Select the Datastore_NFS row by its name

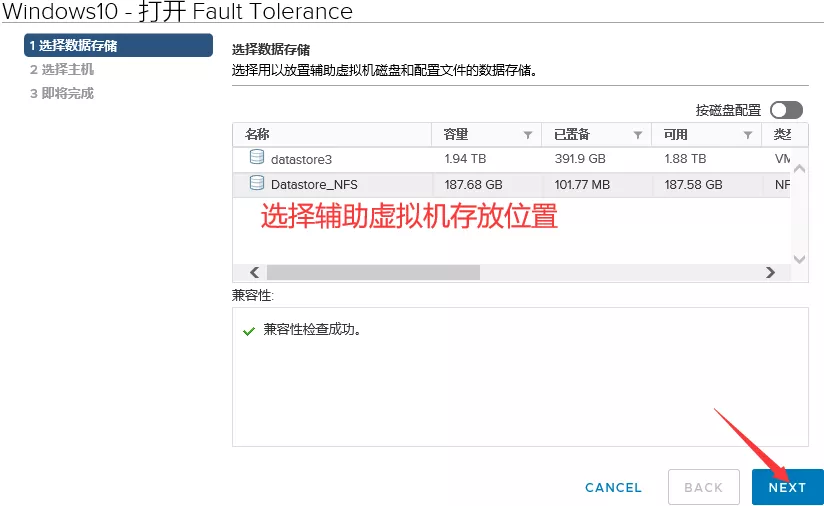coord(313,185)
